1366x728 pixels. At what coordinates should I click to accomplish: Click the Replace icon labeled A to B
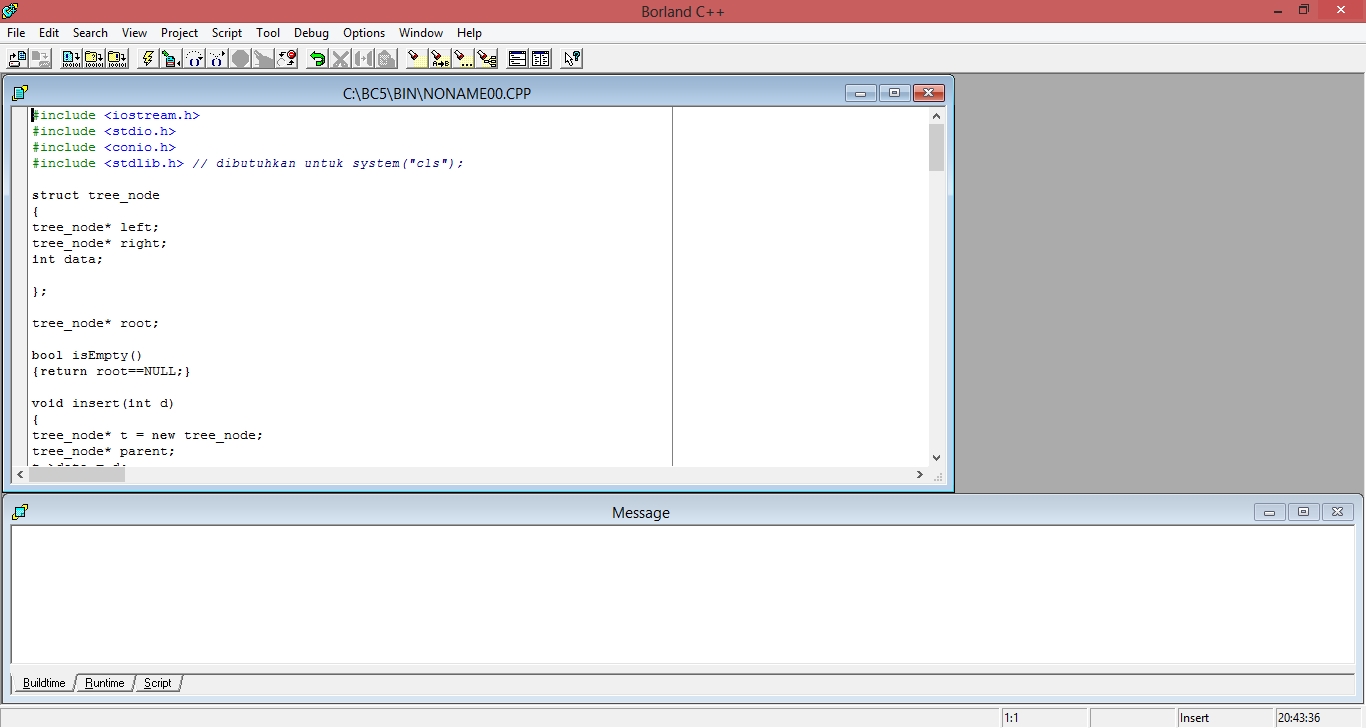[439, 59]
